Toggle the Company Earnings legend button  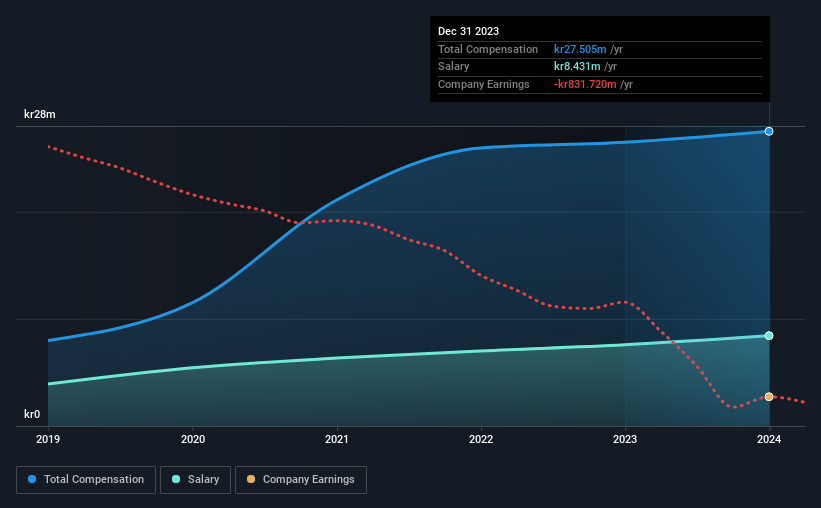tap(301, 480)
